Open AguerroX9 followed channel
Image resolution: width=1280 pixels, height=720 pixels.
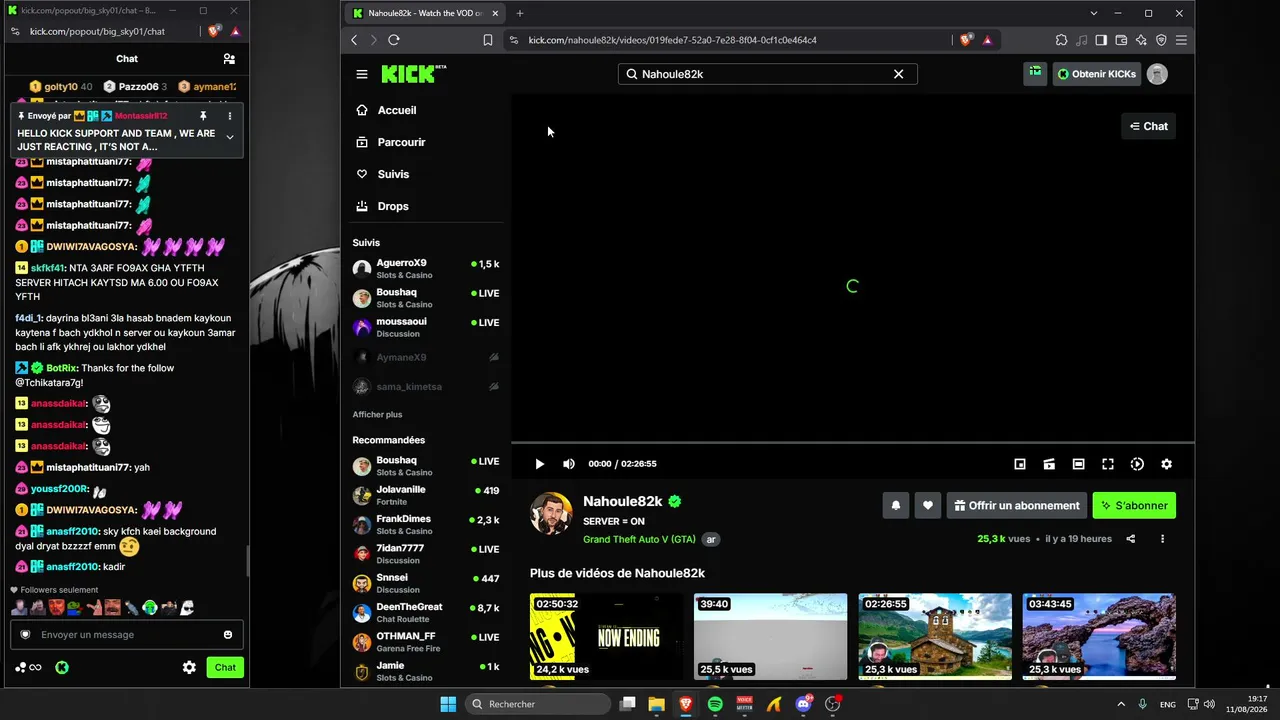(x=426, y=268)
